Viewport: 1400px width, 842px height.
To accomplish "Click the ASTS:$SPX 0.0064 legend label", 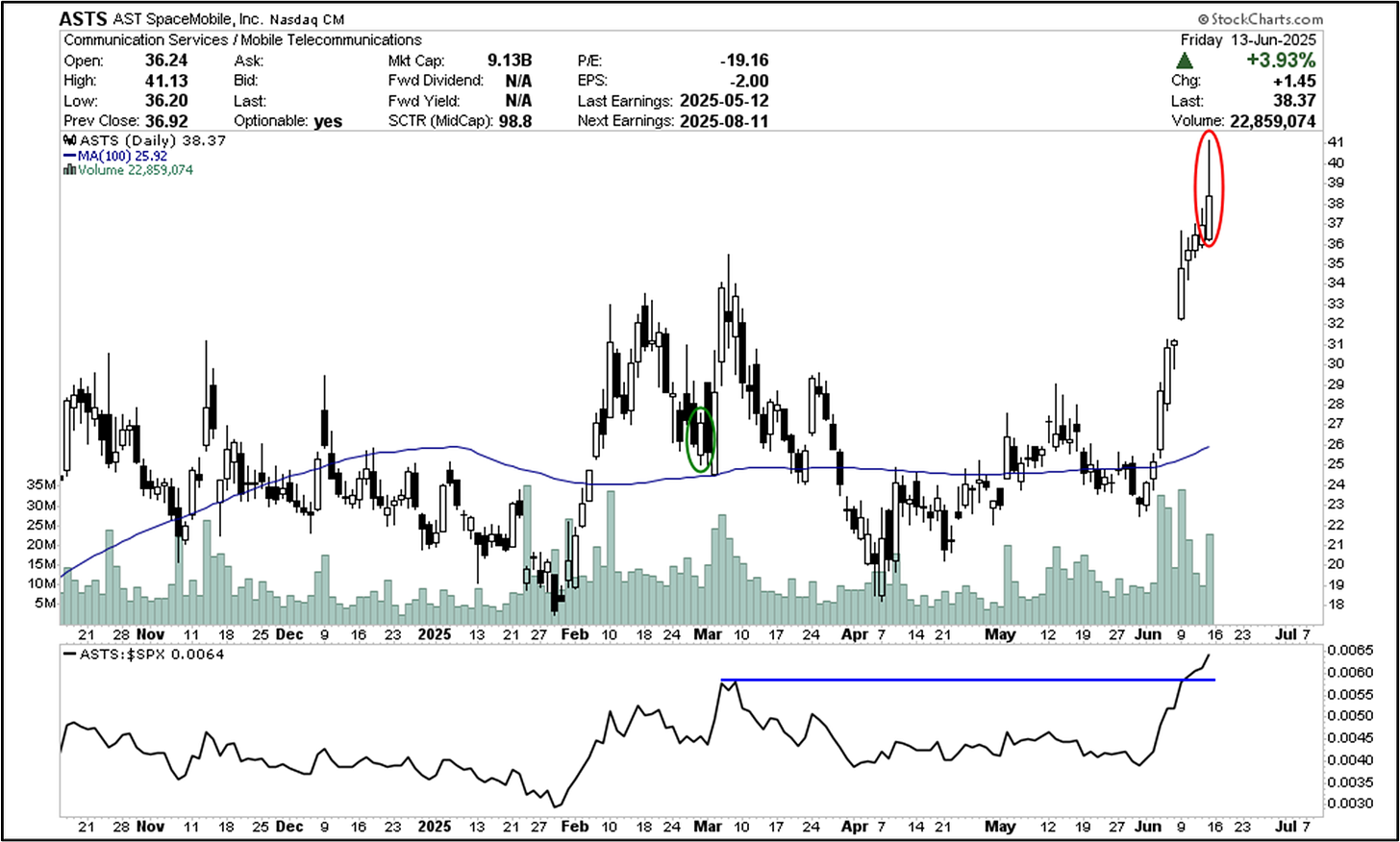I will coord(152,655).
